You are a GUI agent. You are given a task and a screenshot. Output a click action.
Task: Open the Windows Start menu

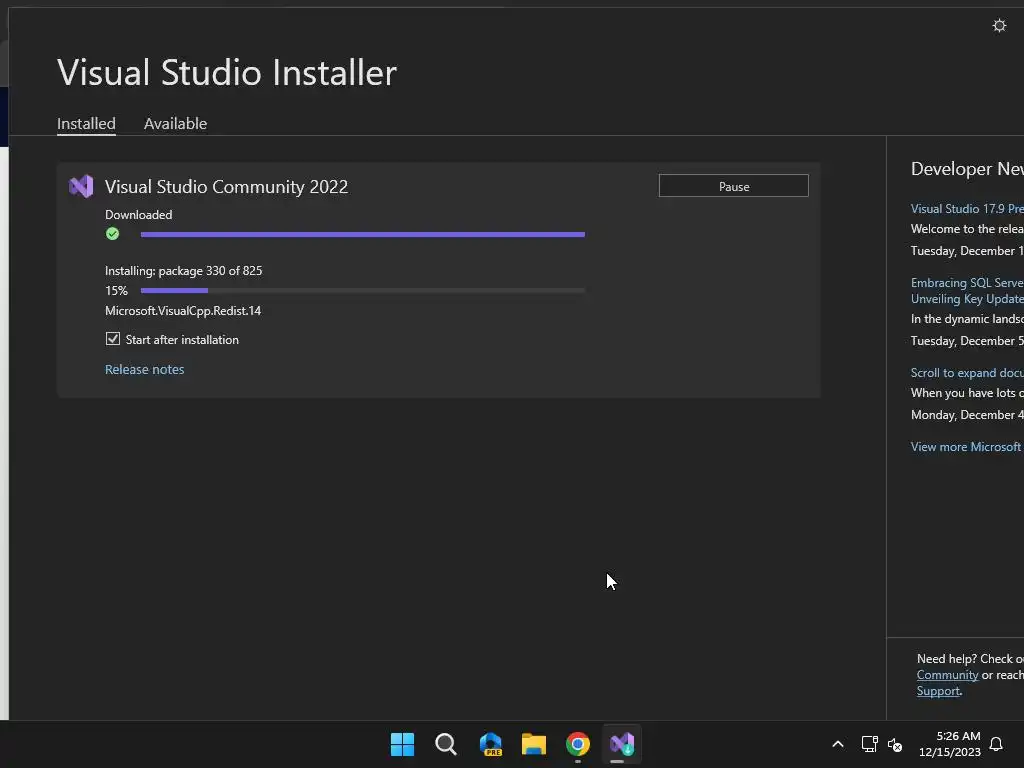coord(402,744)
